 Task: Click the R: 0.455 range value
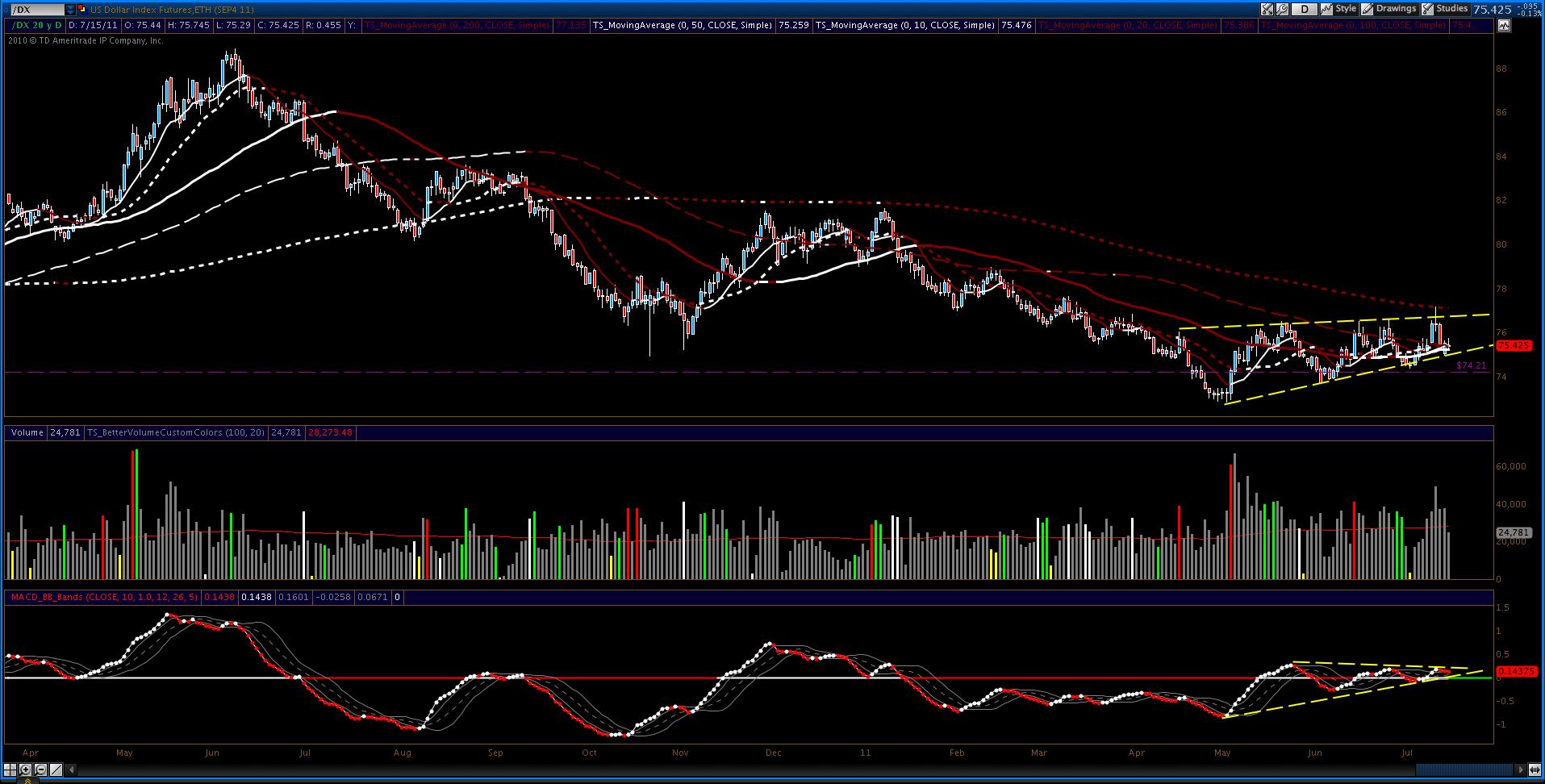(322, 26)
